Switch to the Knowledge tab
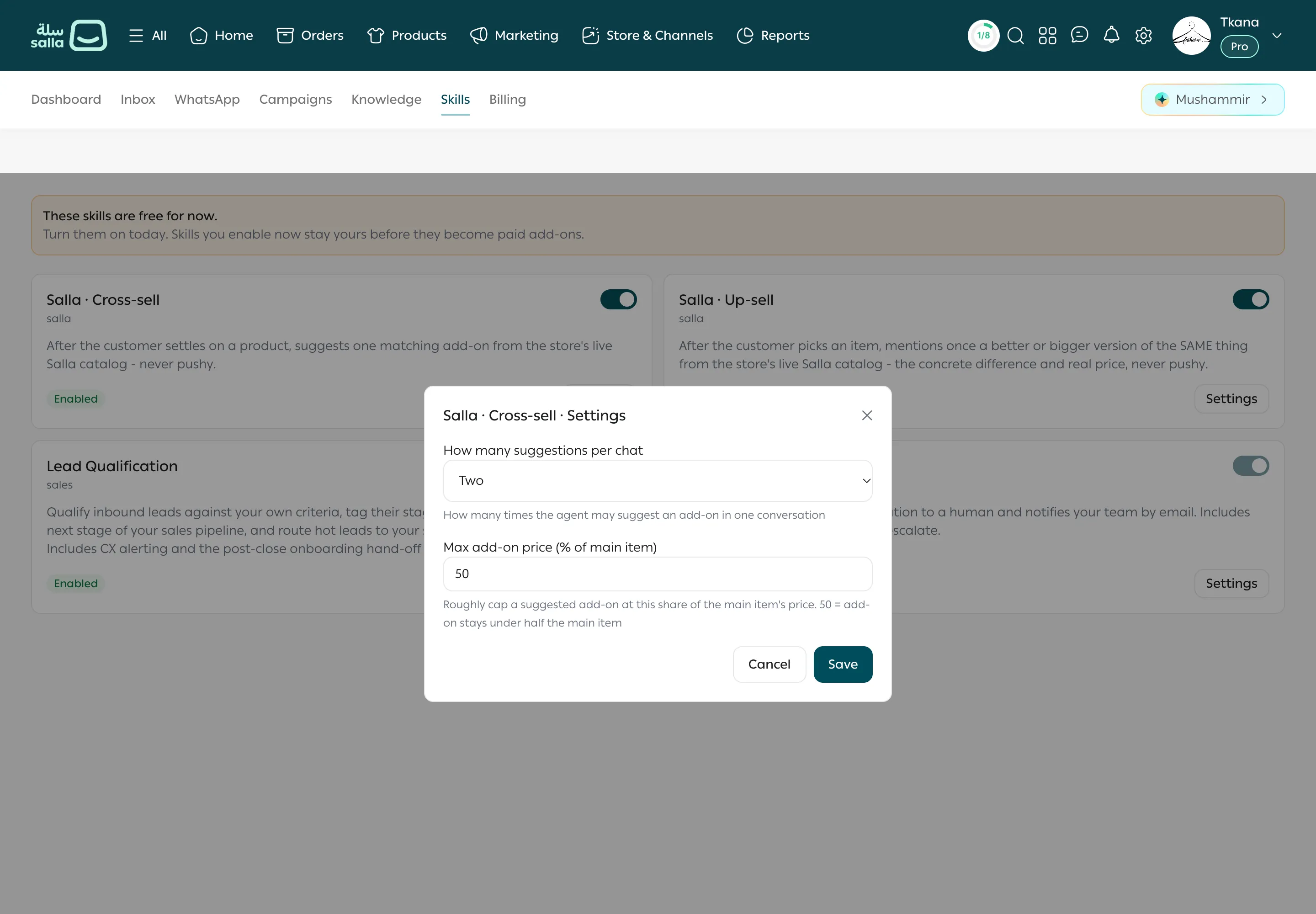Viewport: 1316px width, 914px height. [386, 100]
